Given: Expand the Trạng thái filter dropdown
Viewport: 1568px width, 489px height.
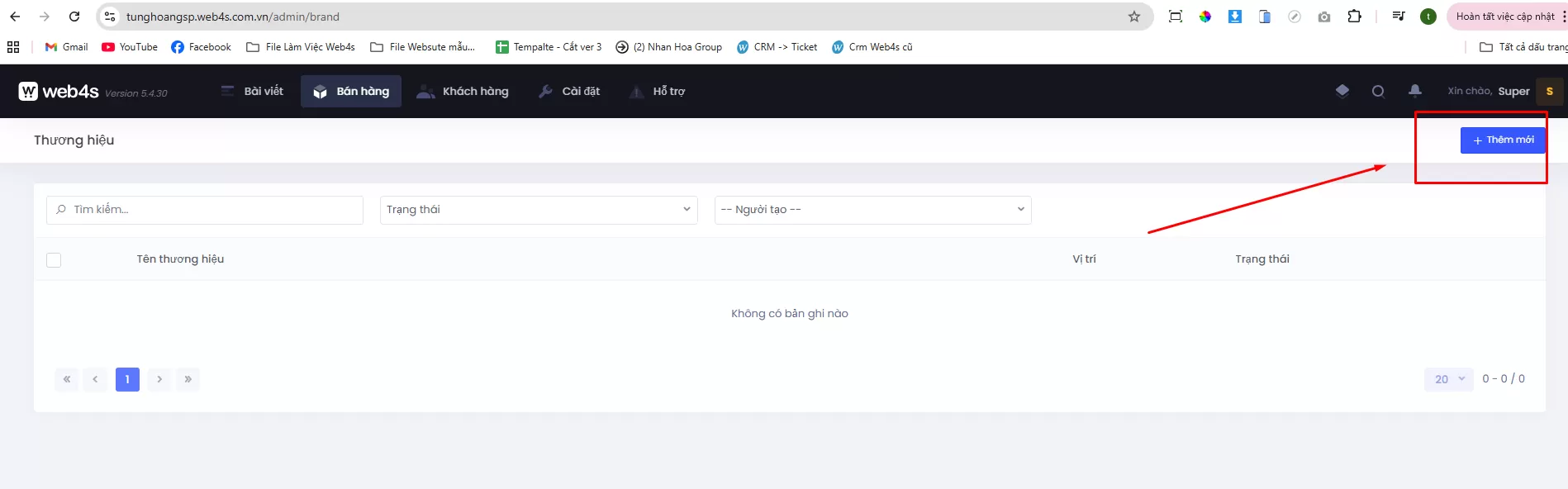Looking at the screenshot, I should [x=538, y=210].
